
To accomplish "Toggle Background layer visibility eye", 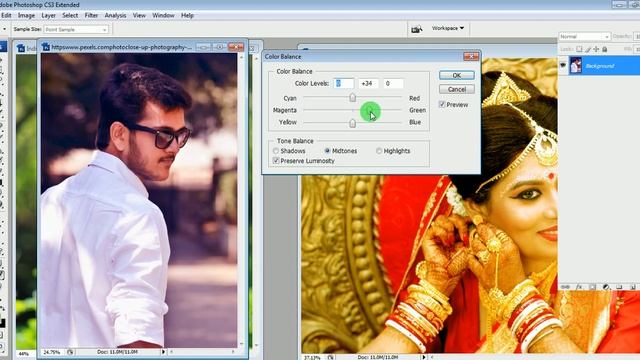I will 563,65.
